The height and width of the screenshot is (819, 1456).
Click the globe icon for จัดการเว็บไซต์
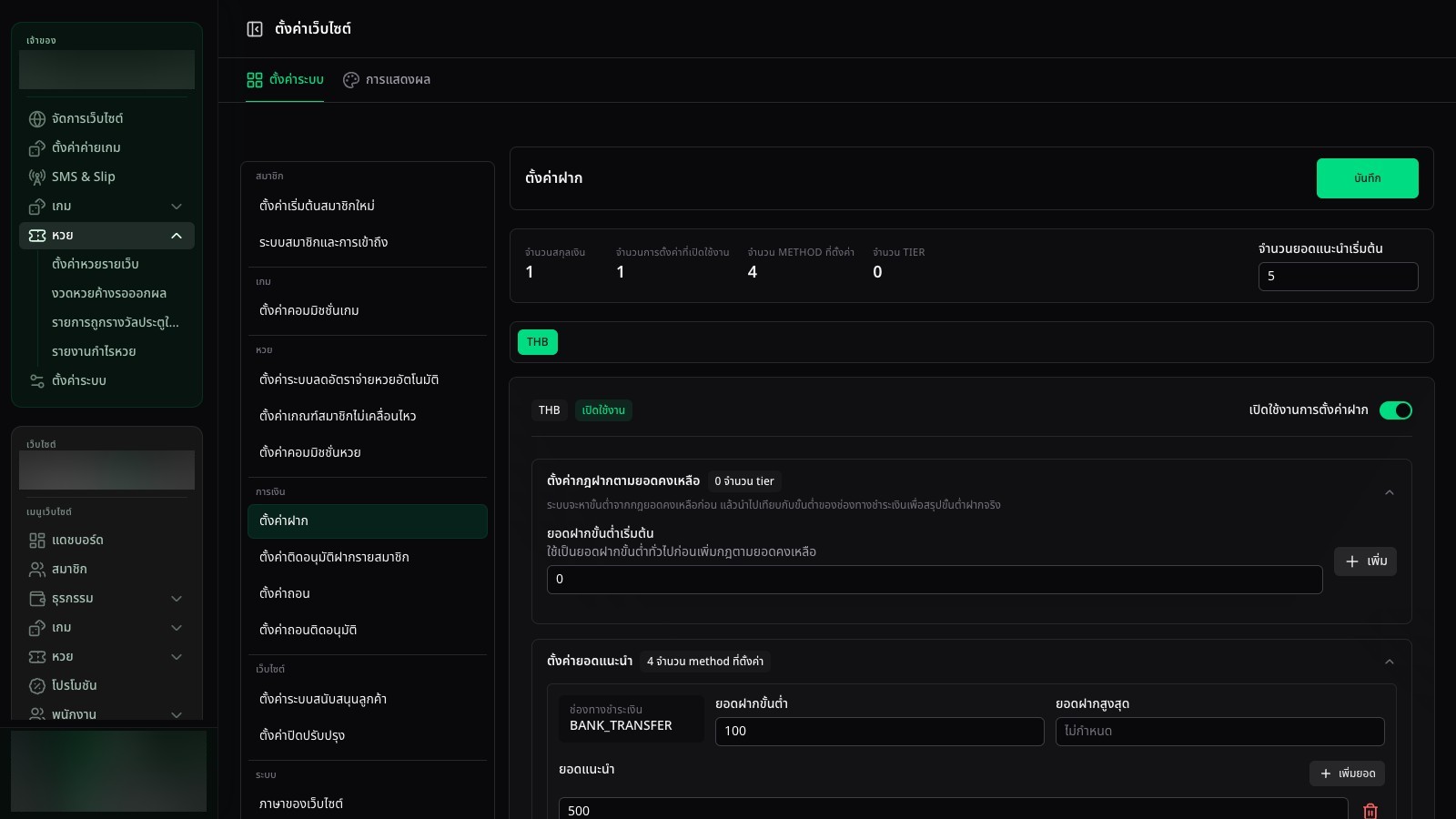tap(37, 119)
